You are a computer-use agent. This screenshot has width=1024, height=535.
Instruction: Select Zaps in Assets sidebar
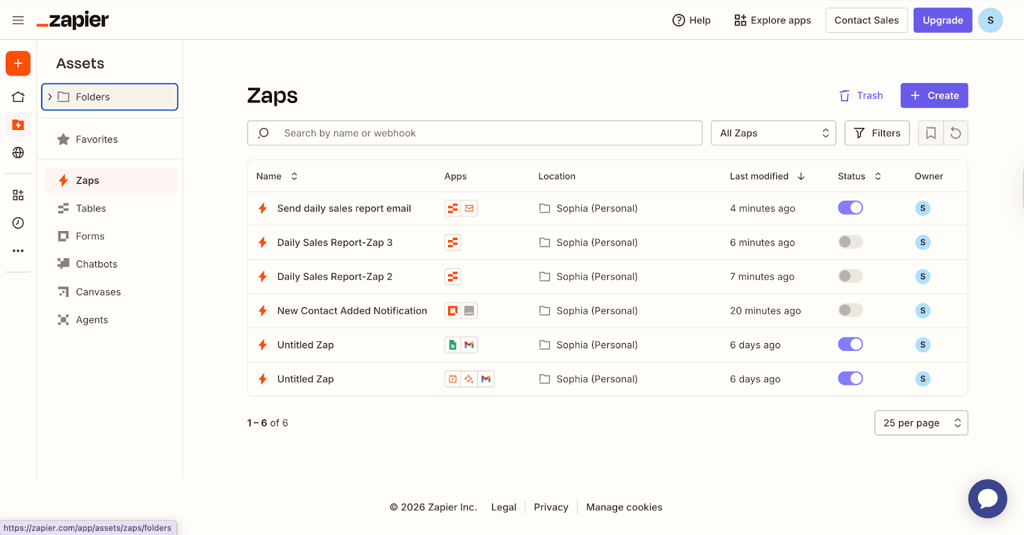click(110, 180)
